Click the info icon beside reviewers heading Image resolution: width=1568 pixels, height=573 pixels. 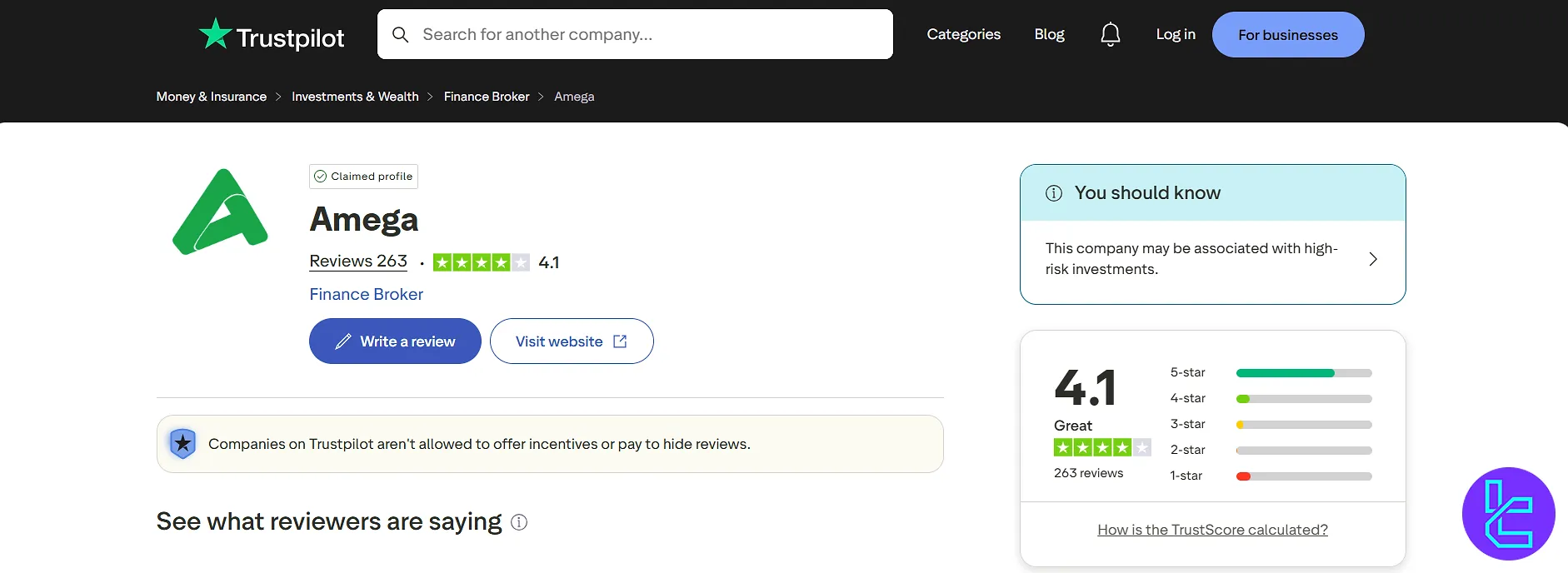[x=519, y=522]
